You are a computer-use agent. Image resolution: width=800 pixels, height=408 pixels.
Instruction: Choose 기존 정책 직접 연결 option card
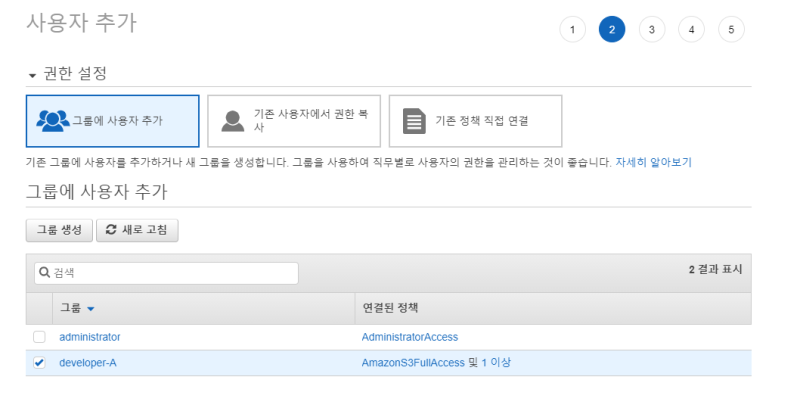(476, 121)
